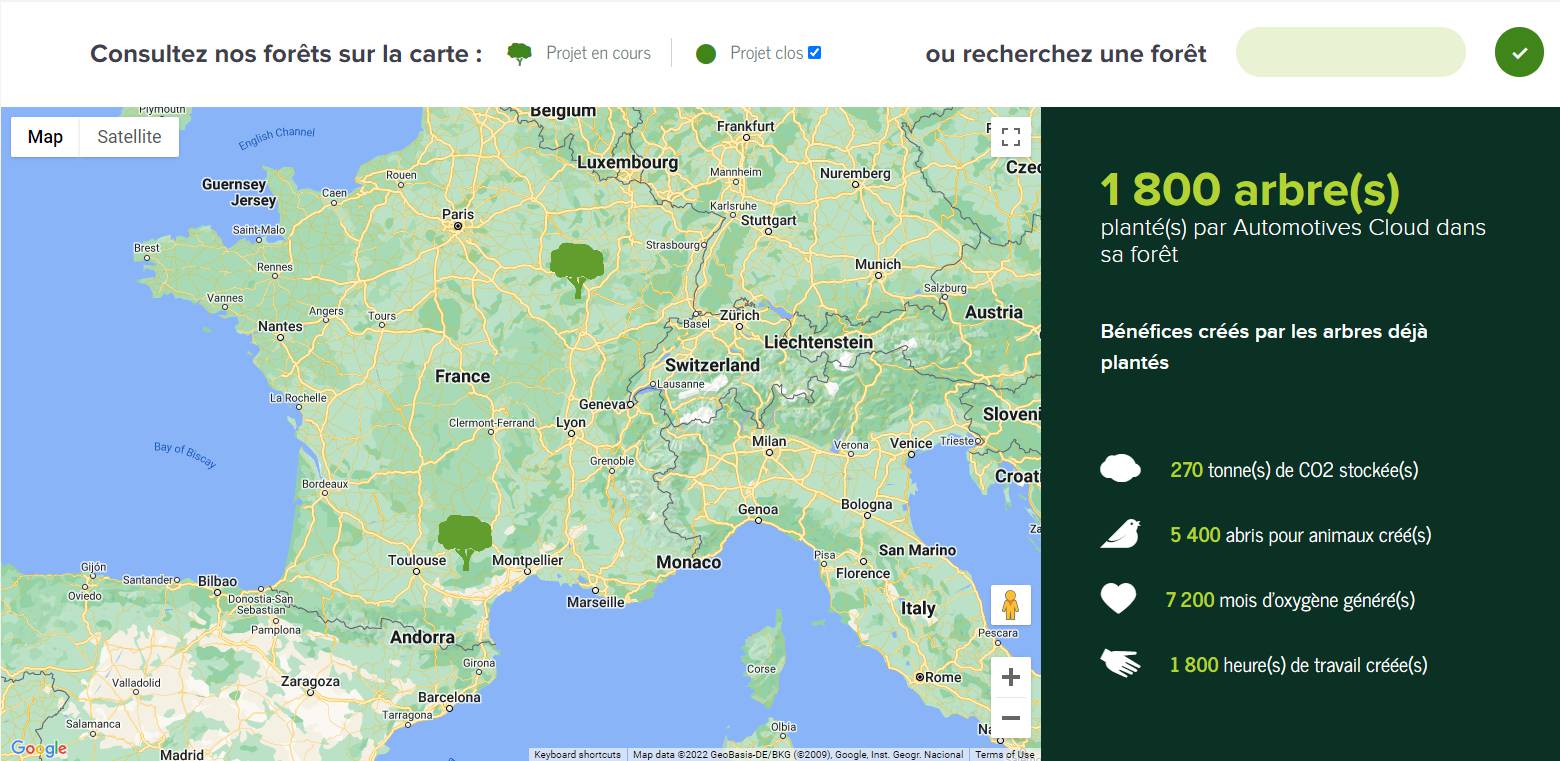Click Bénéfices créés par les arbres heading

(1264, 346)
